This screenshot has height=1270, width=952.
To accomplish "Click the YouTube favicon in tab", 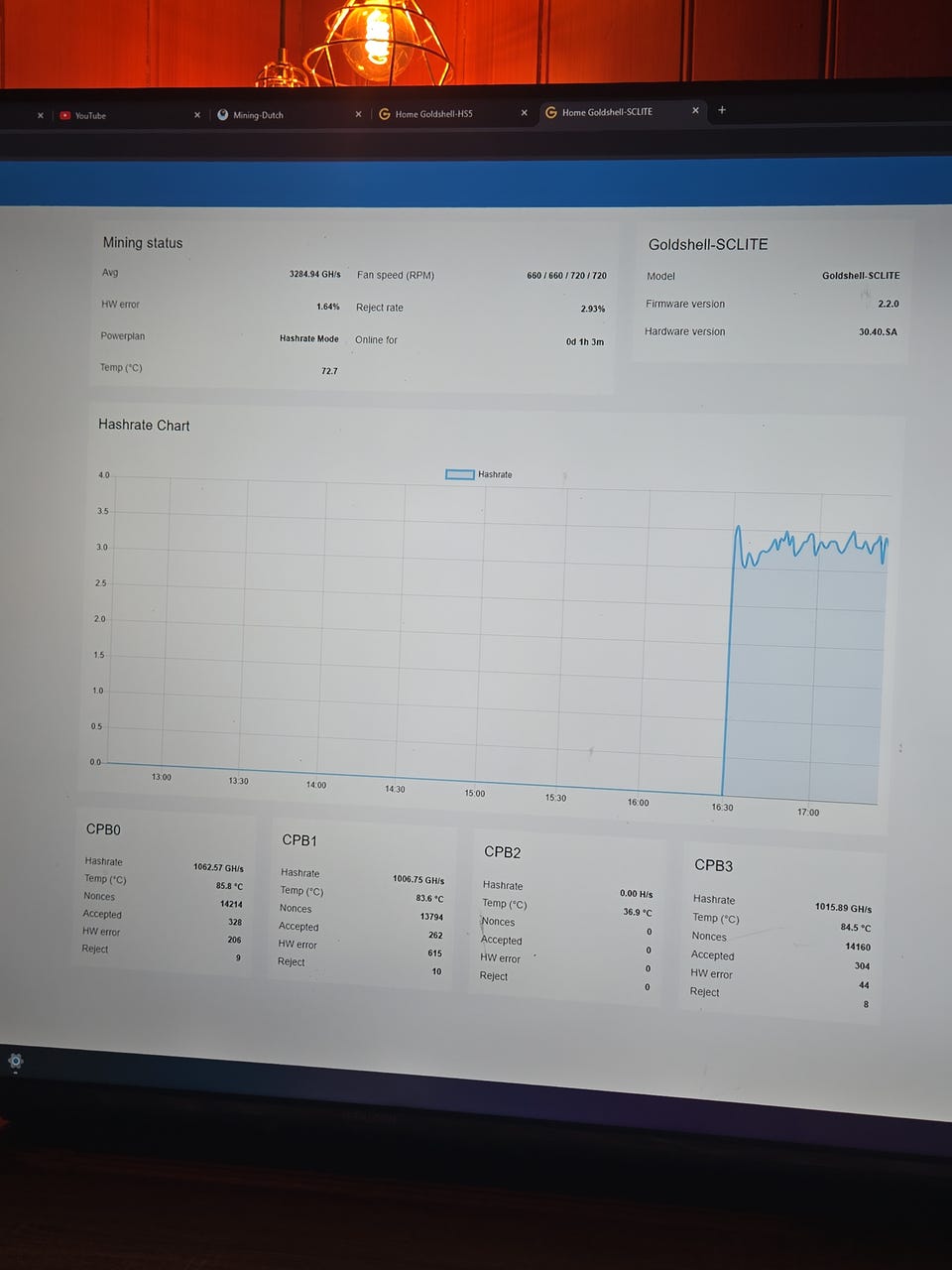I will (65, 115).
